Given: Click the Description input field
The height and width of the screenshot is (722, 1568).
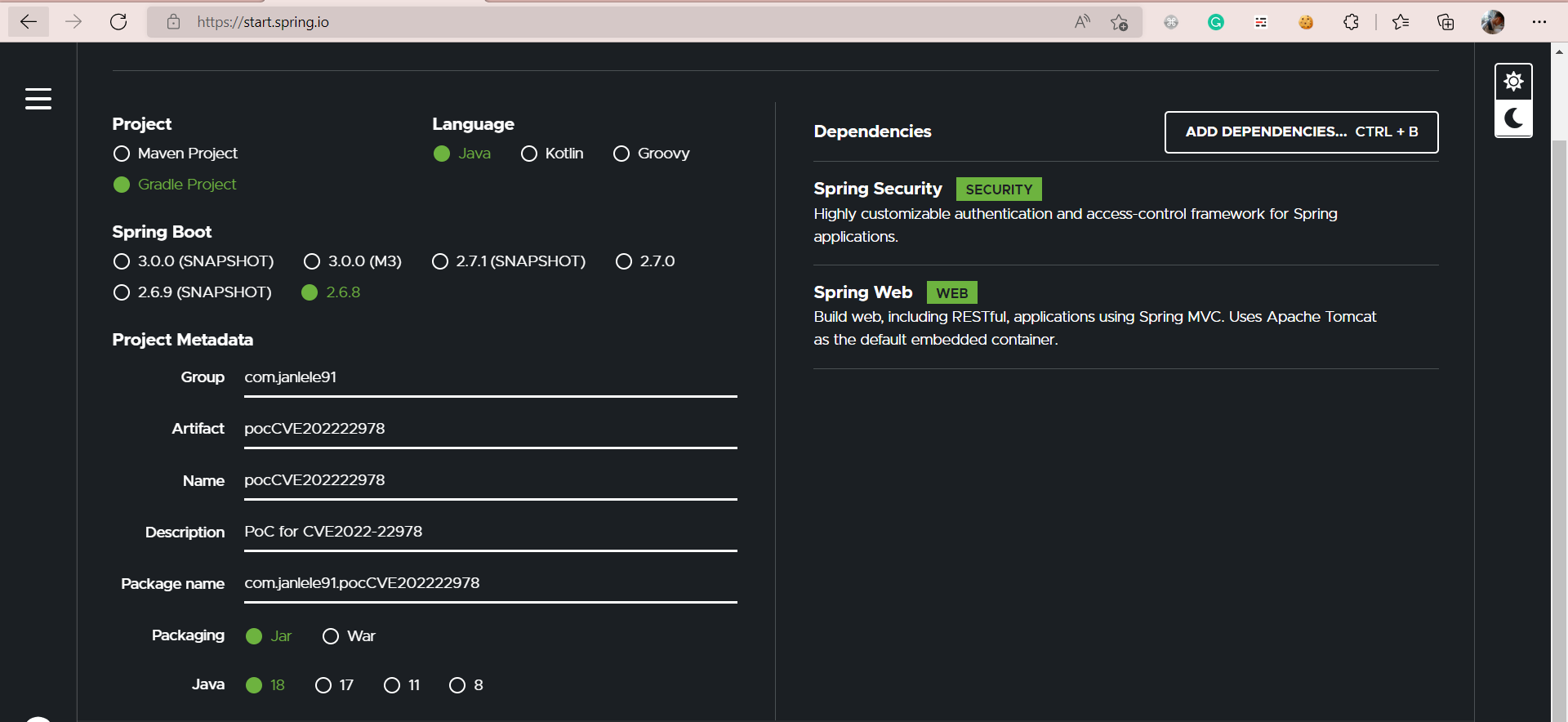Looking at the screenshot, I should coord(490,532).
